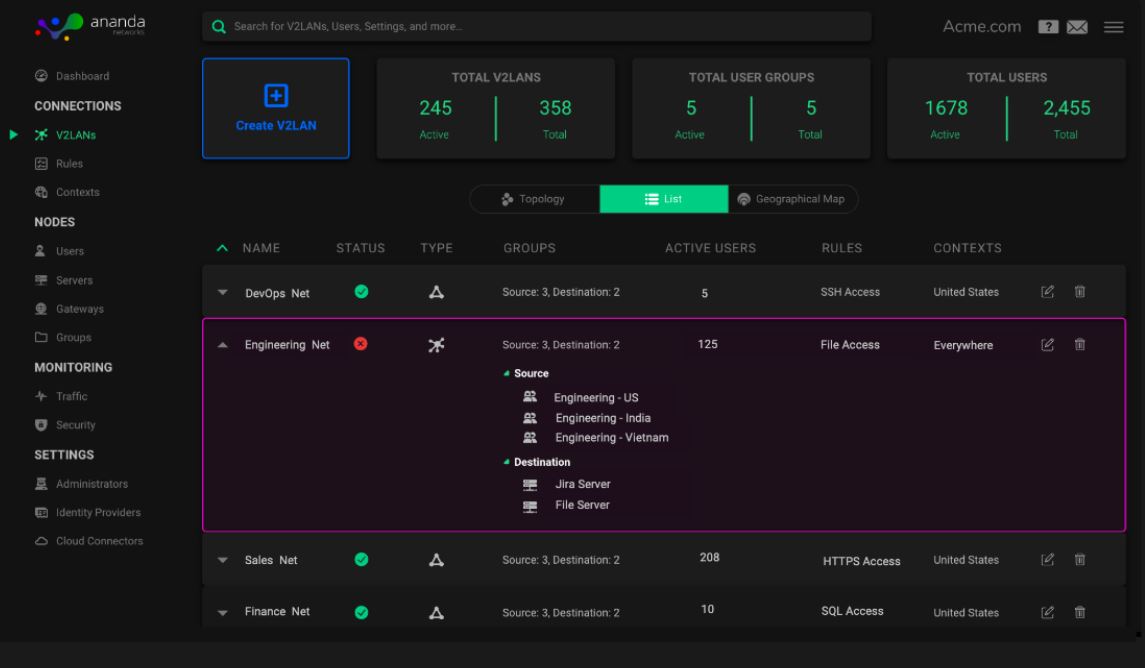The image size is (1145, 668).
Task: Edit the Engineering Net row
Action: [1047, 345]
